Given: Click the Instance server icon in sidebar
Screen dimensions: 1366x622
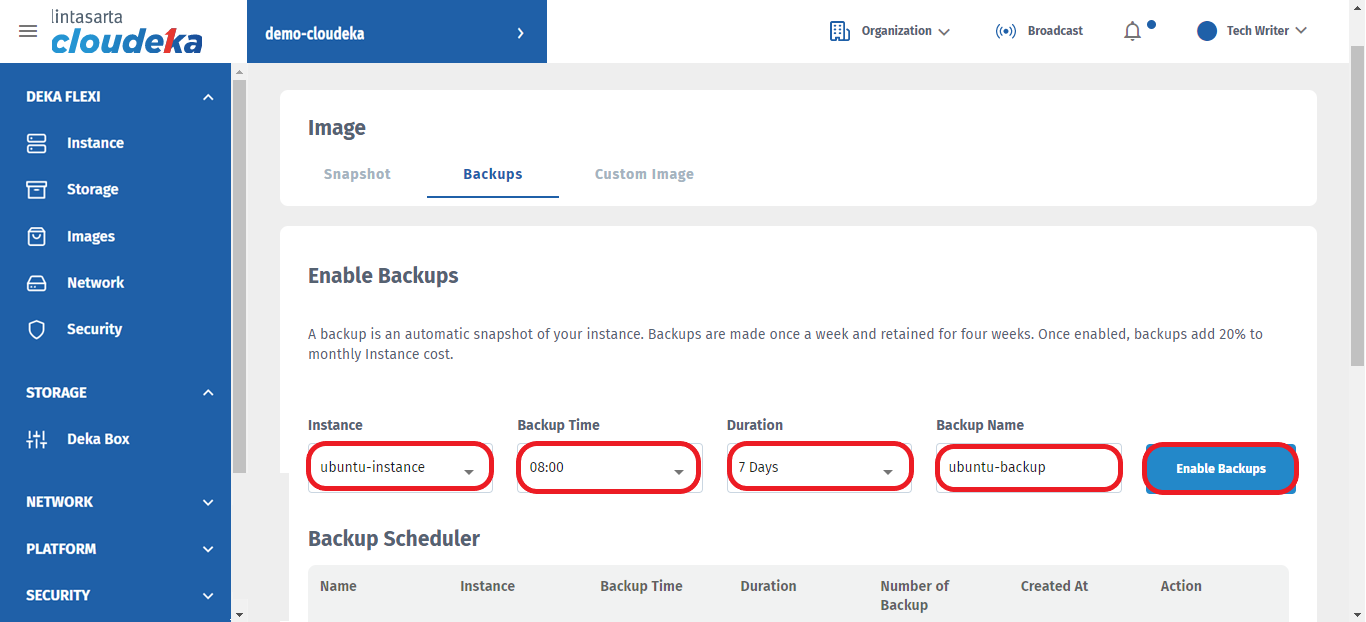Looking at the screenshot, I should coord(37,143).
